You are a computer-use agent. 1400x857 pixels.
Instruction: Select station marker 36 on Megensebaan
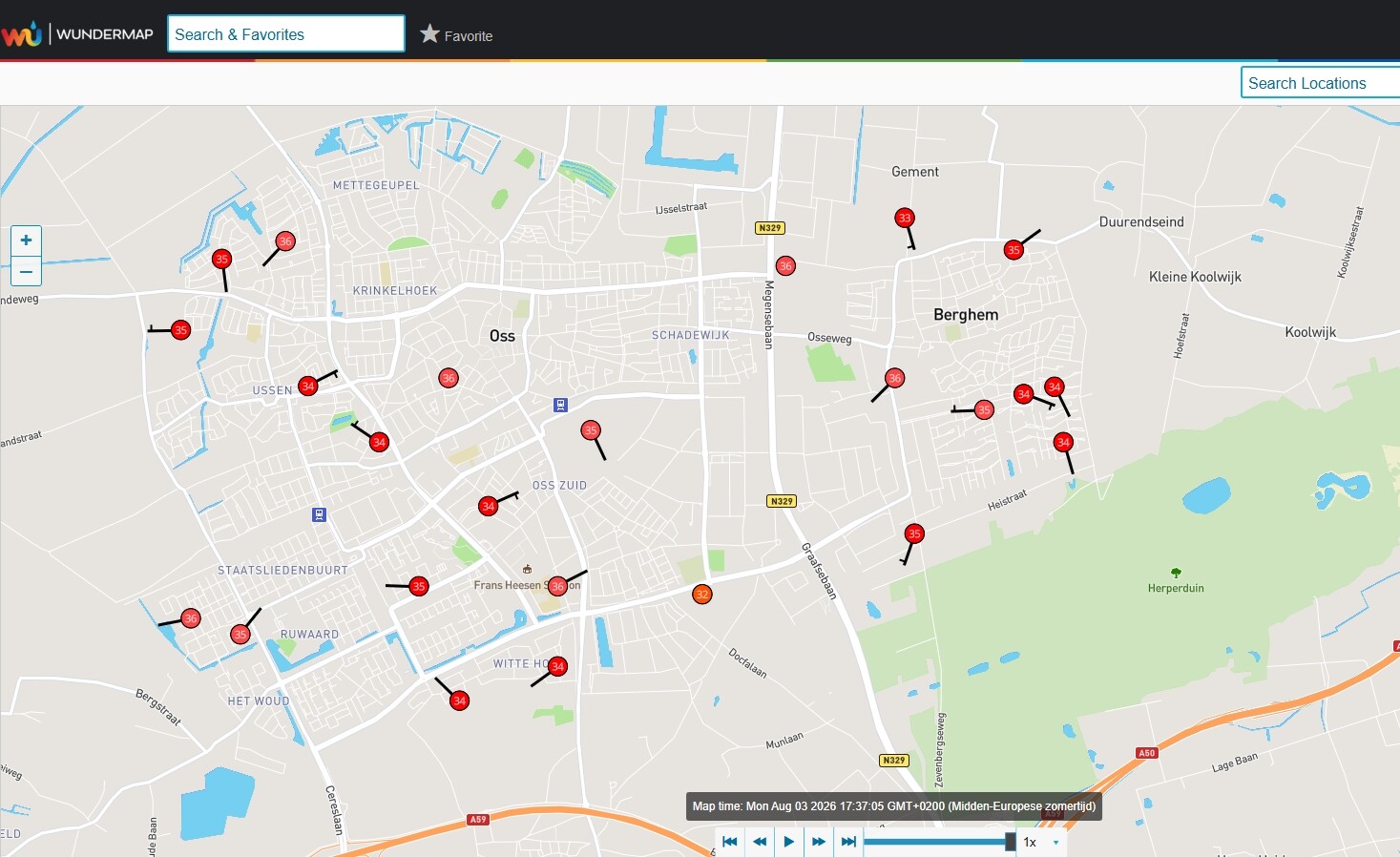click(x=785, y=266)
